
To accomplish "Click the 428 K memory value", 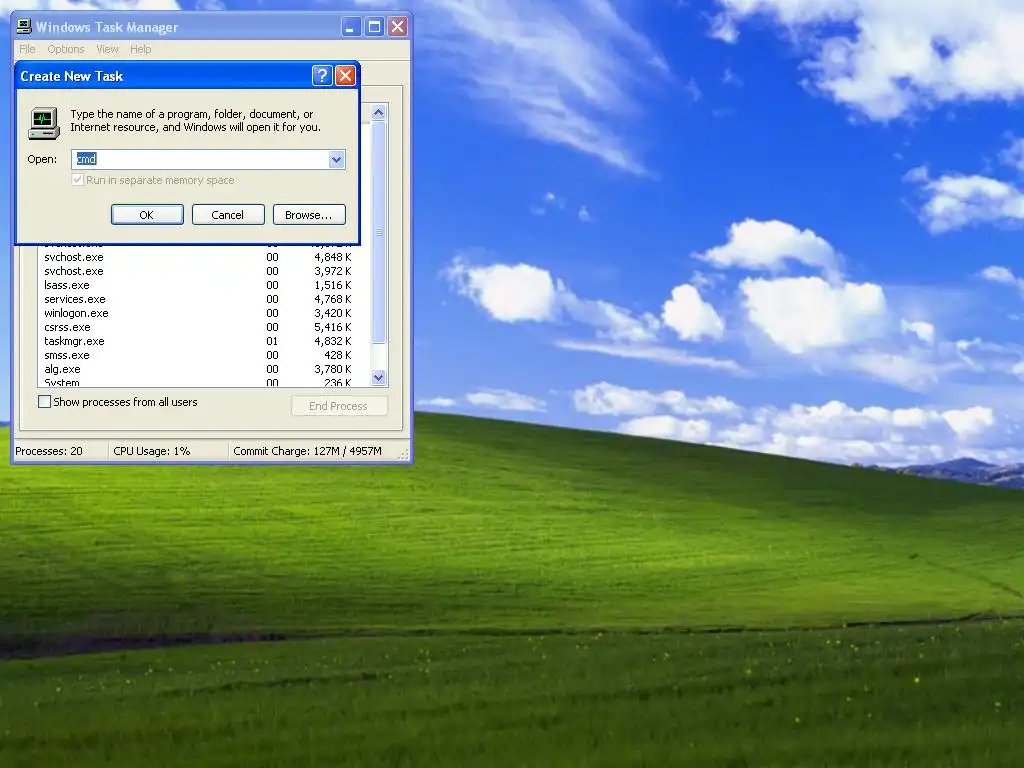I will [338, 355].
